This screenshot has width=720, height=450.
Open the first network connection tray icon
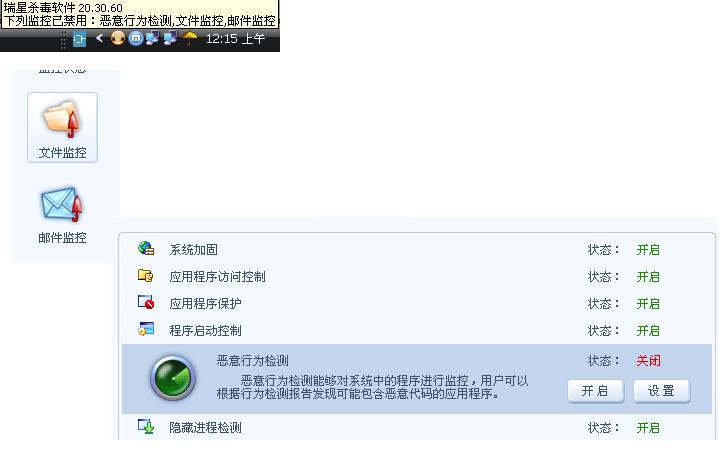[152, 38]
